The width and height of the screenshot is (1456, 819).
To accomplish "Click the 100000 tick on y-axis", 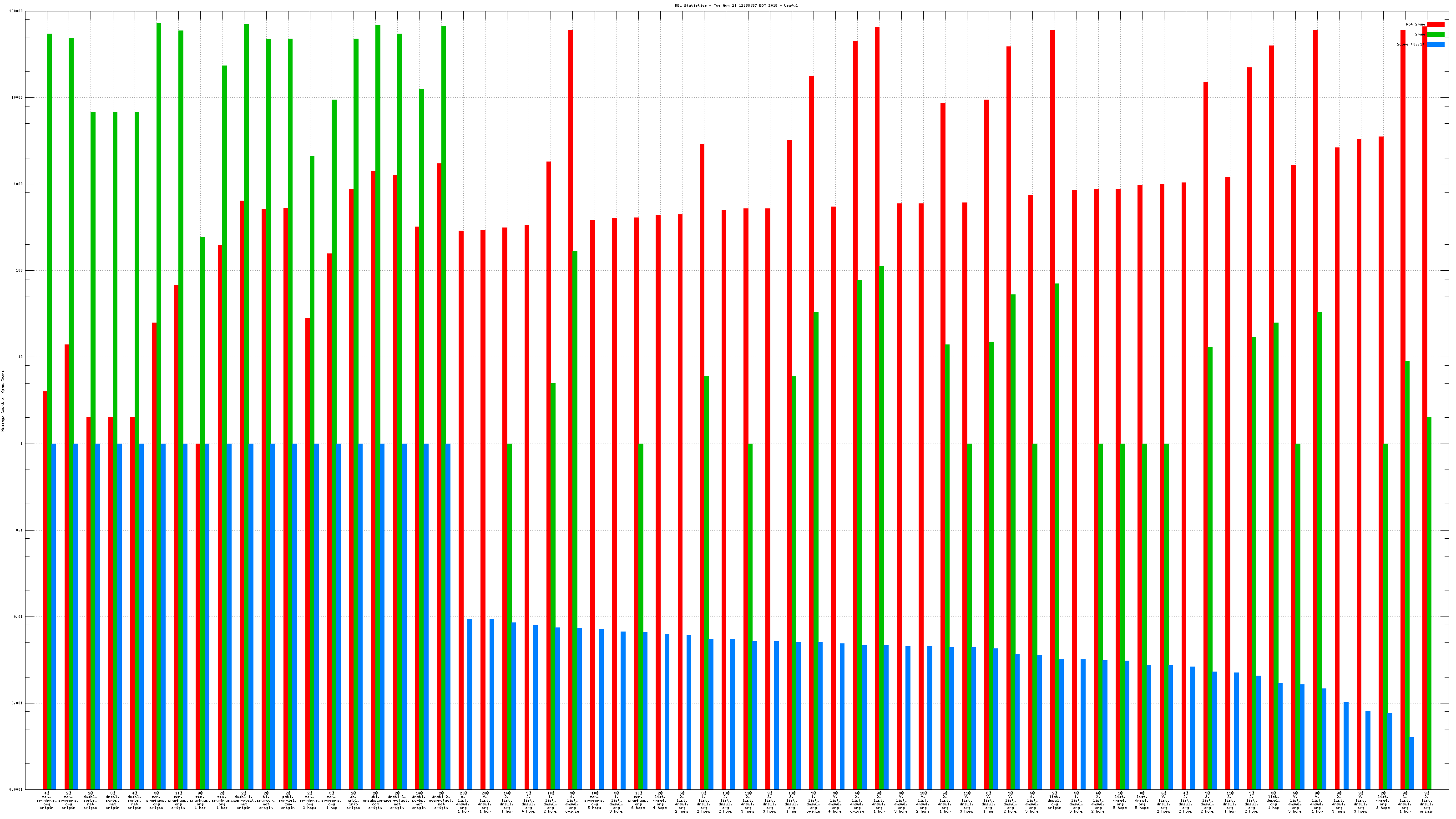I will pos(16,11).
